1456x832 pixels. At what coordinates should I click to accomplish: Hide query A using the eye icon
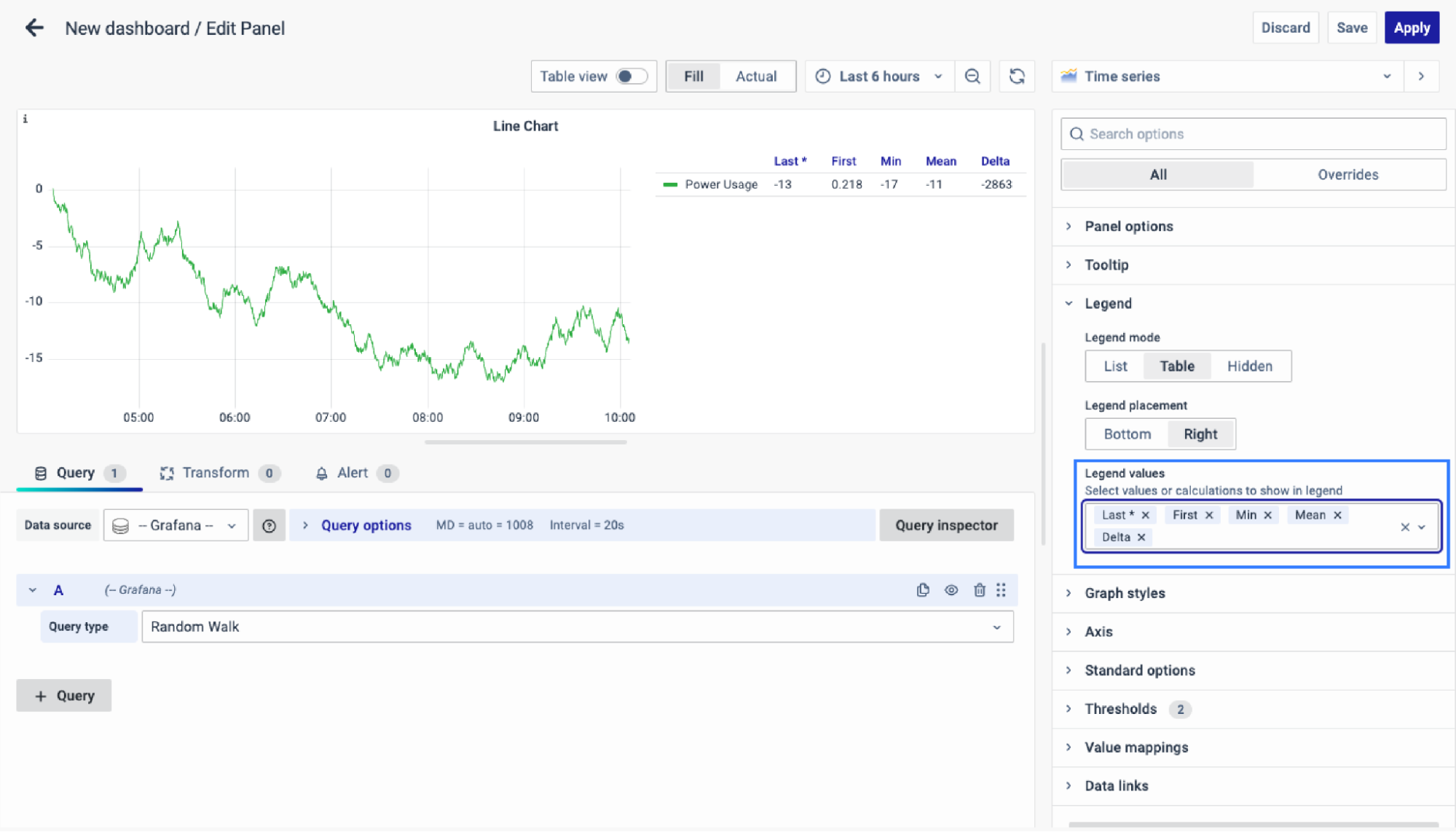click(x=951, y=590)
